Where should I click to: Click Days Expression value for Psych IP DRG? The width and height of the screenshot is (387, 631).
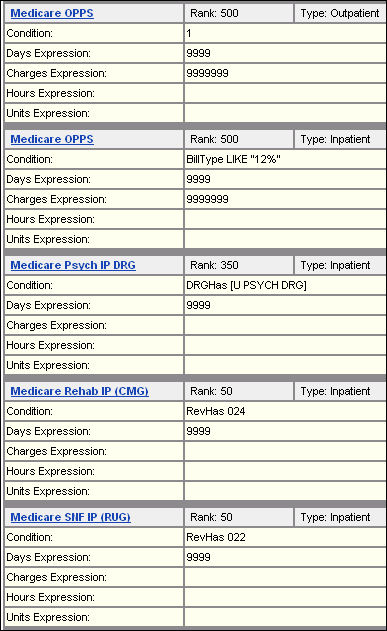coord(285,305)
